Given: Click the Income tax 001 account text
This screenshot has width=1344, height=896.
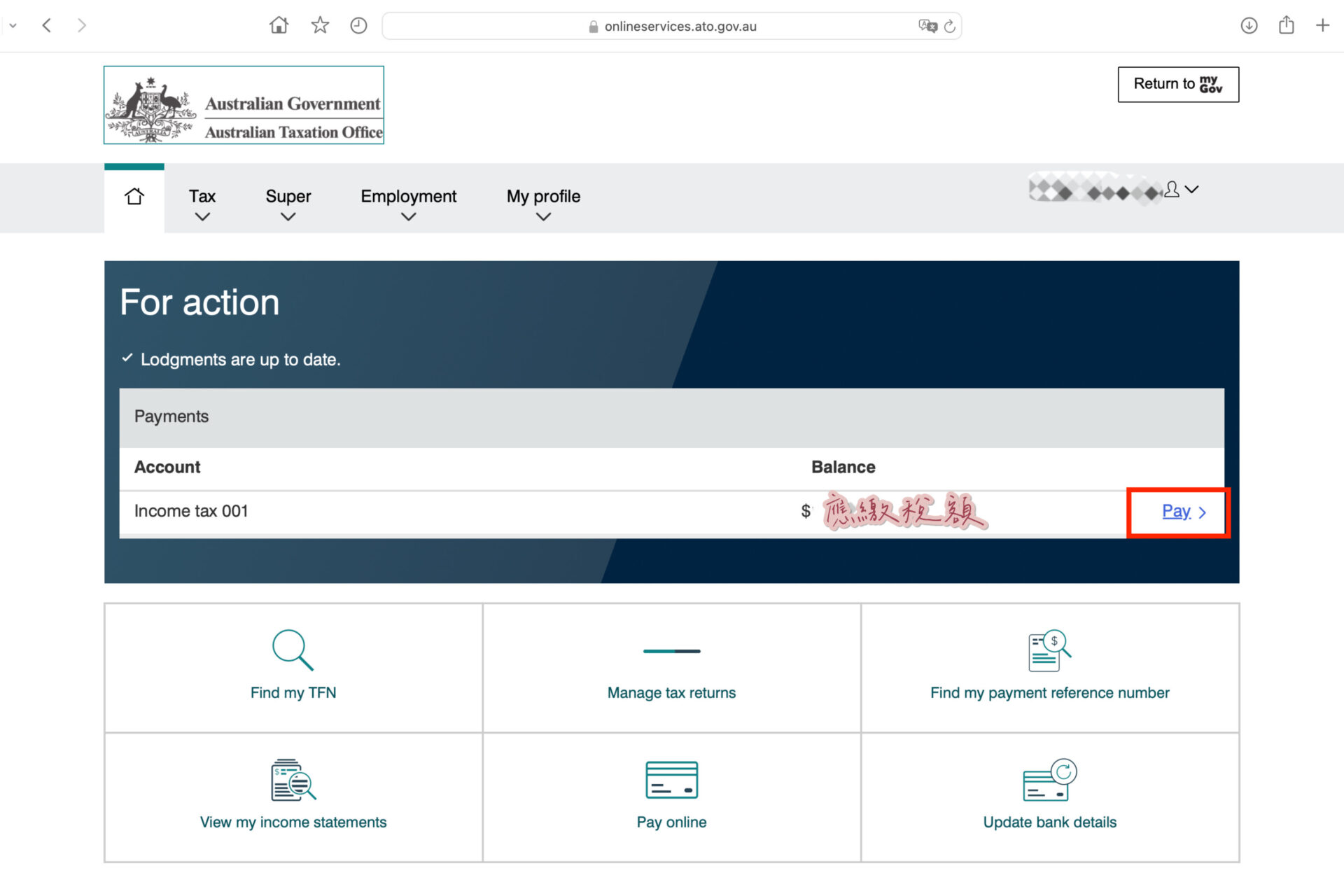Looking at the screenshot, I should [x=191, y=511].
